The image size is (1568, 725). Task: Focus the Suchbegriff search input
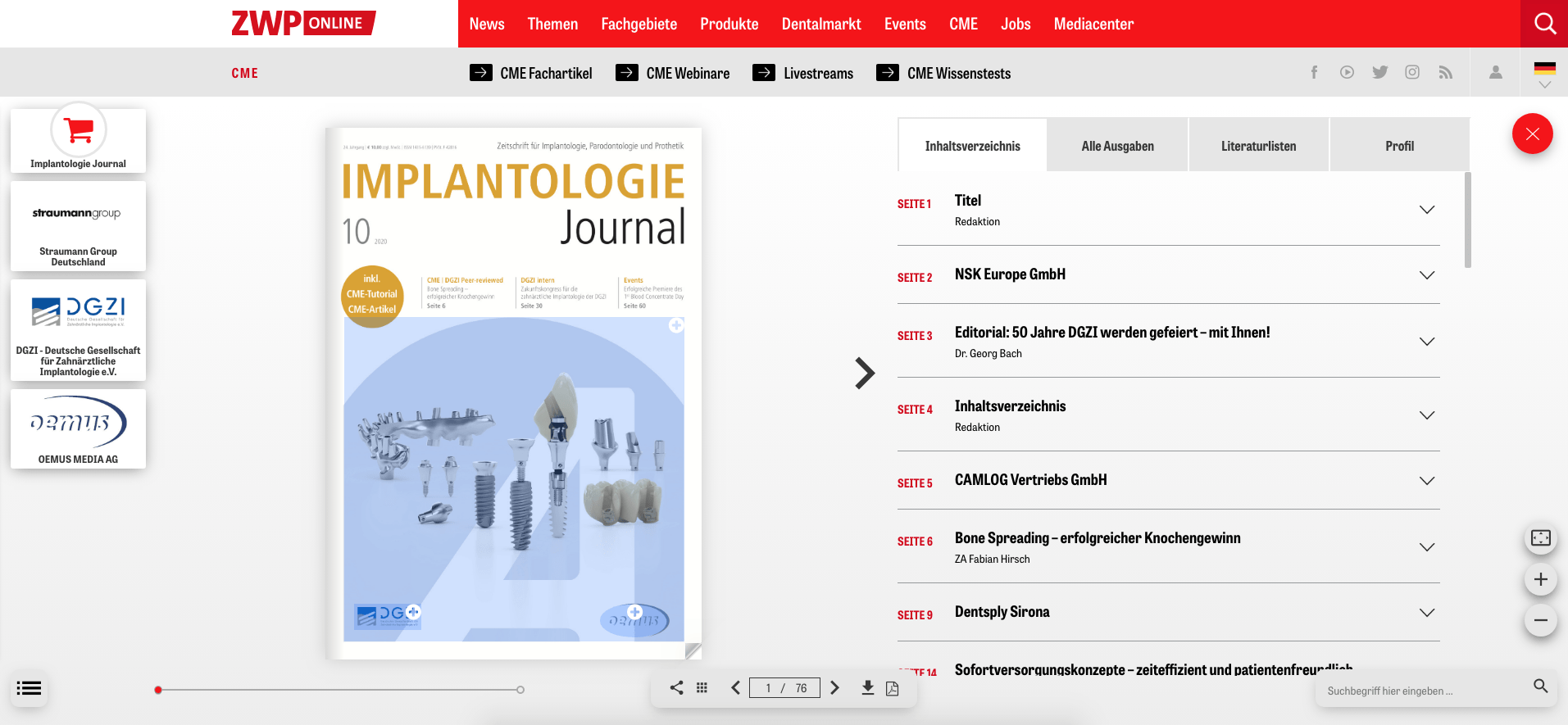tap(1425, 691)
